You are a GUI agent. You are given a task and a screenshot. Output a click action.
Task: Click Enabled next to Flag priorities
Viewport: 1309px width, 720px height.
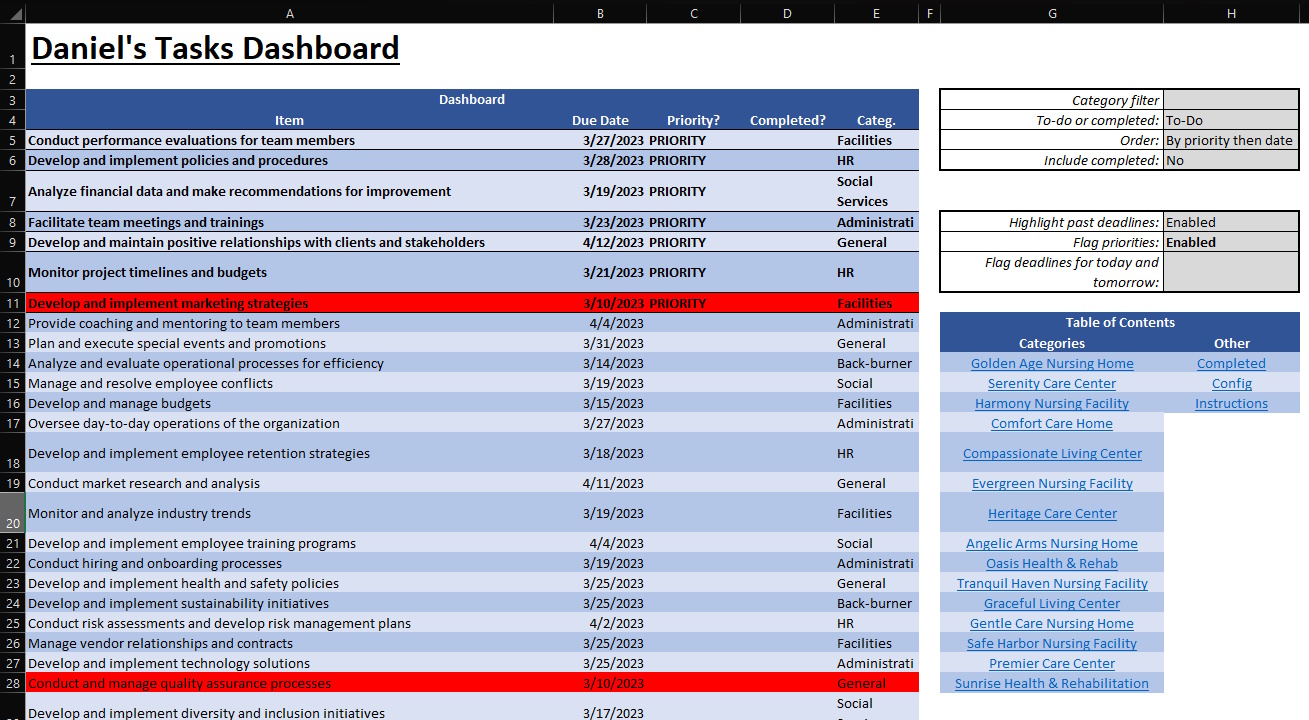tap(1231, 242)
